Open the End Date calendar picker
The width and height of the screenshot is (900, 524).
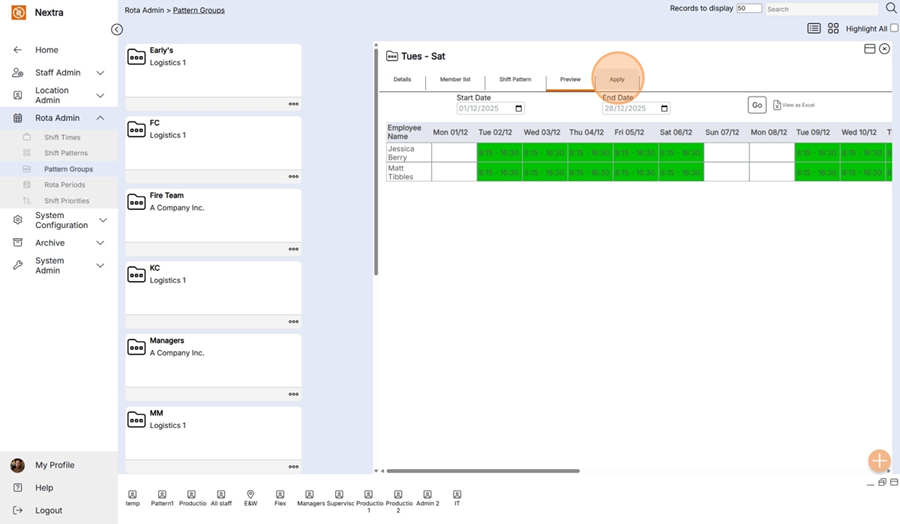click(664, 108)
